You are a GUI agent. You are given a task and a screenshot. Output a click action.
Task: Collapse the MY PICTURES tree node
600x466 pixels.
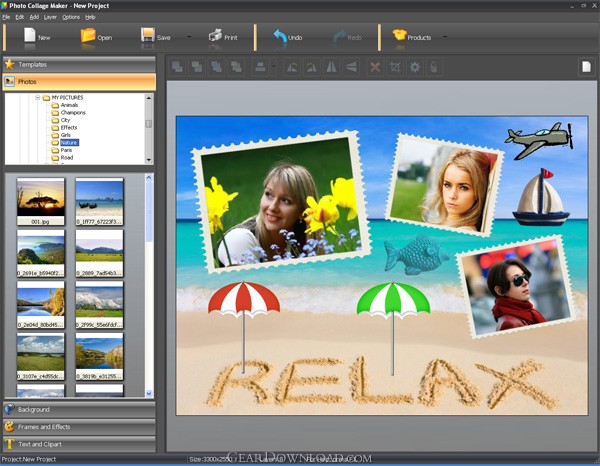coord(37,97)
